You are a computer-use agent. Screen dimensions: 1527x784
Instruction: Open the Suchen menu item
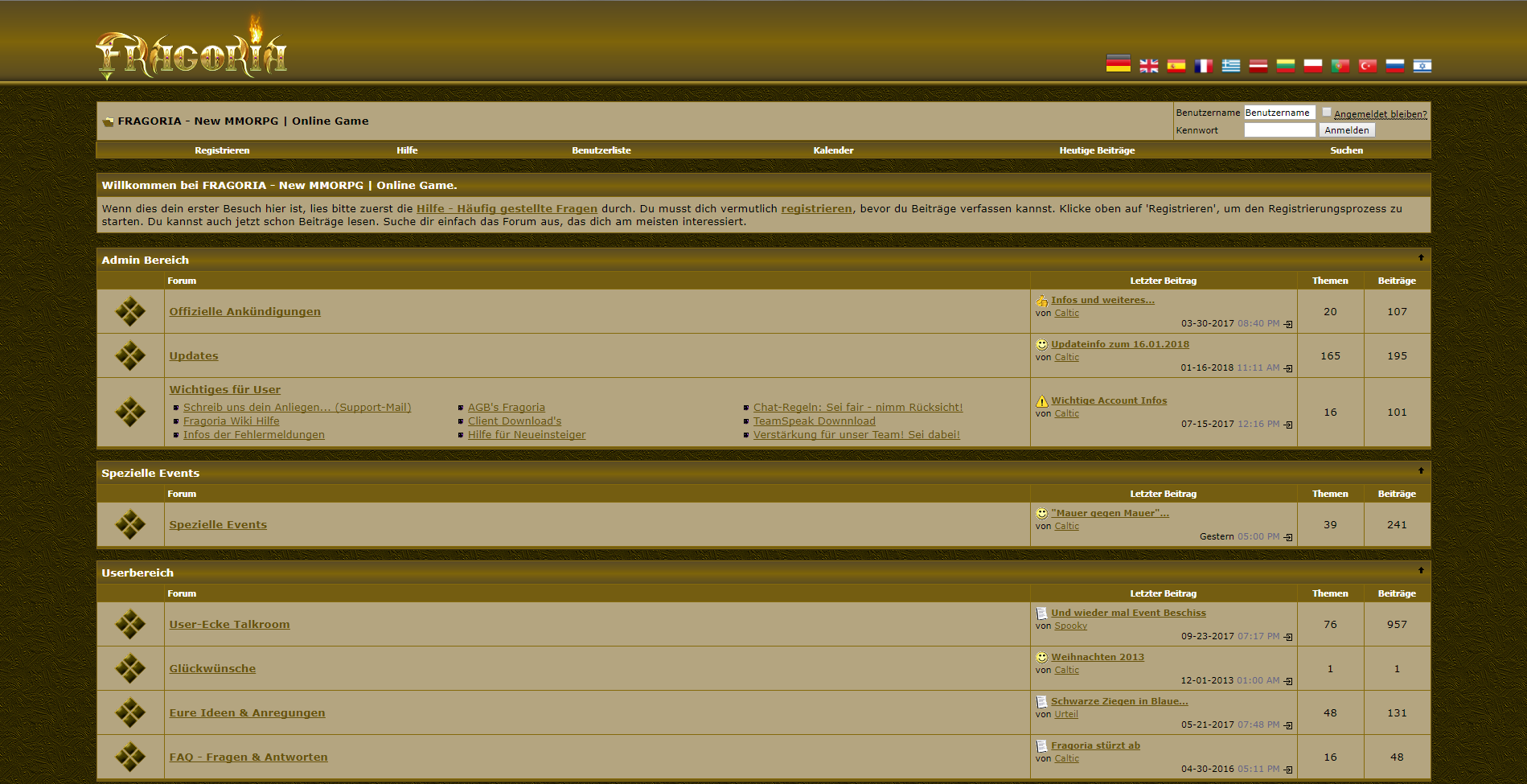click(1346, 150)
